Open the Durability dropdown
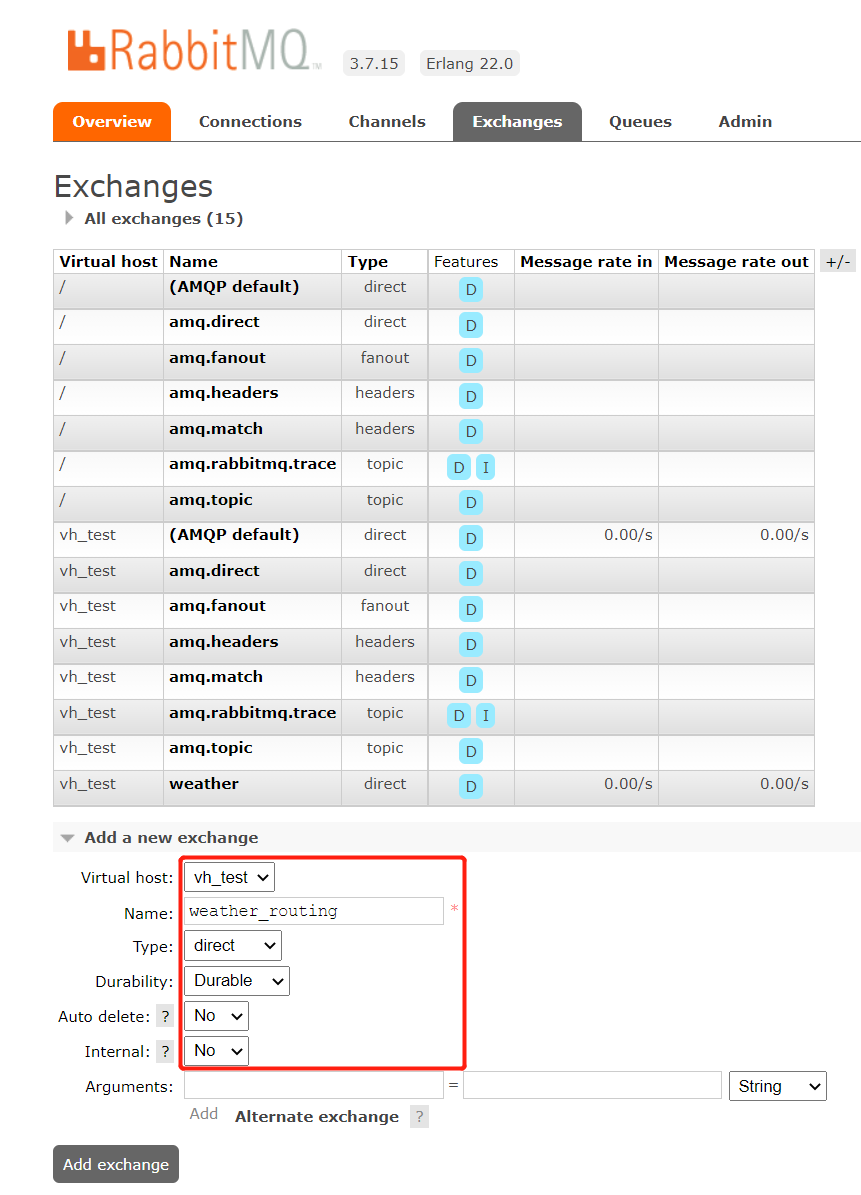The height and width of the screenshot is (1195, 861). 237,981
